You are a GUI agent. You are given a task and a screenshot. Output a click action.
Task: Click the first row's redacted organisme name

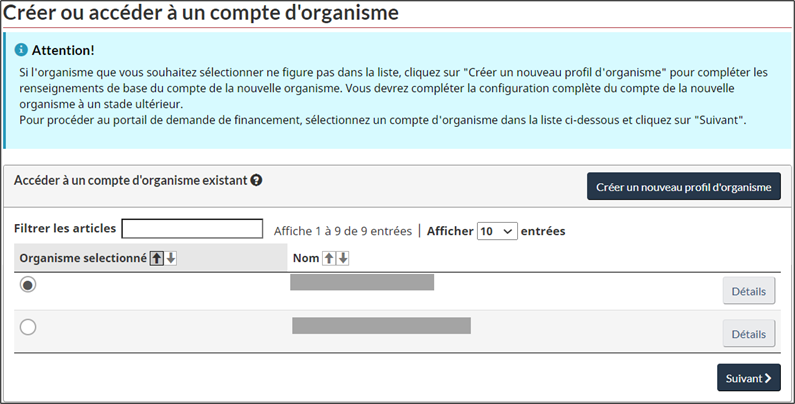coord(362,282)
